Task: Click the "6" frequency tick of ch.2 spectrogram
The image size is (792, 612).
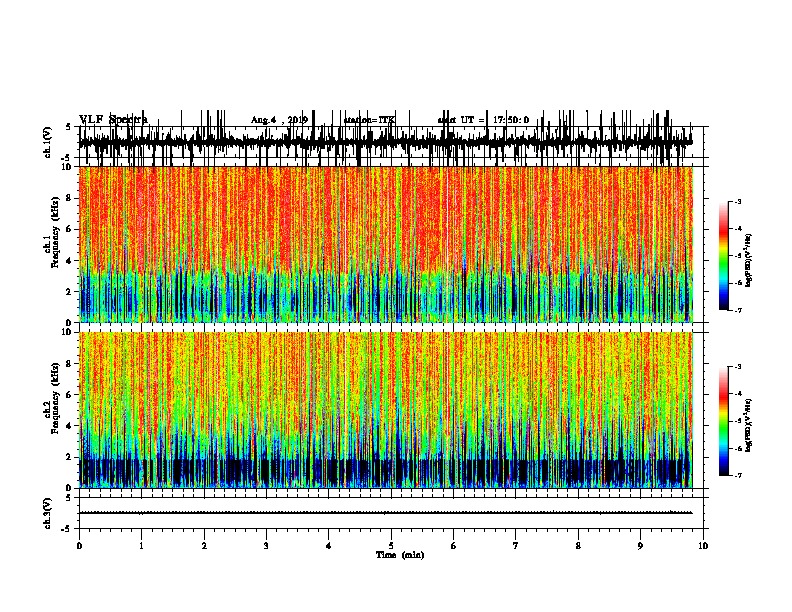Action: (x=70, y=395)
